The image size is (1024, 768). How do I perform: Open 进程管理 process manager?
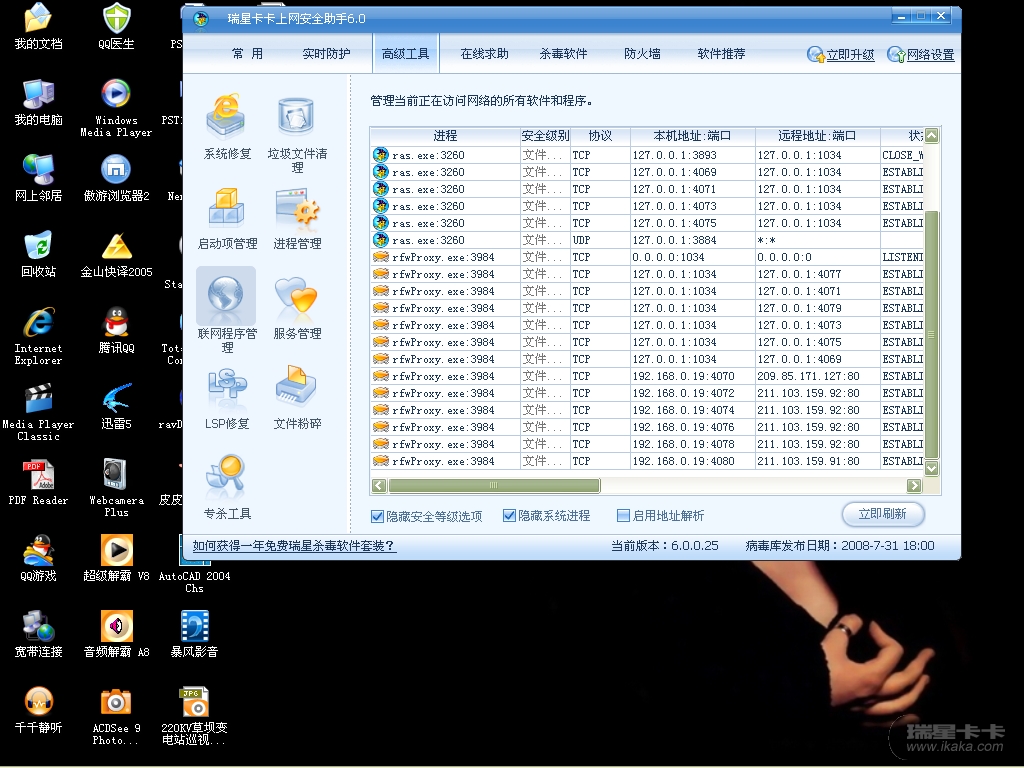coord(297,218)
